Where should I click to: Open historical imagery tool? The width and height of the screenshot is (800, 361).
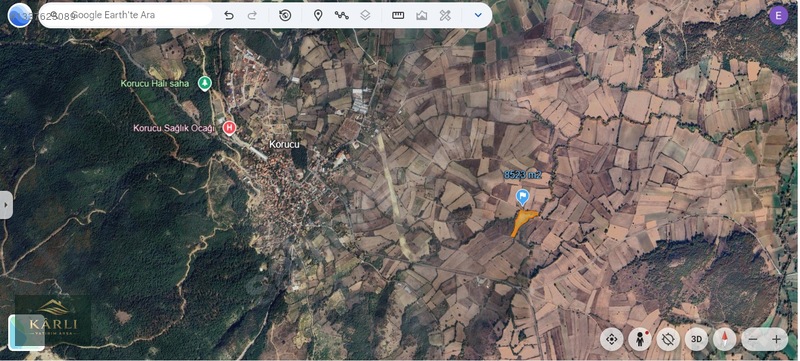[x=285, y=15]
